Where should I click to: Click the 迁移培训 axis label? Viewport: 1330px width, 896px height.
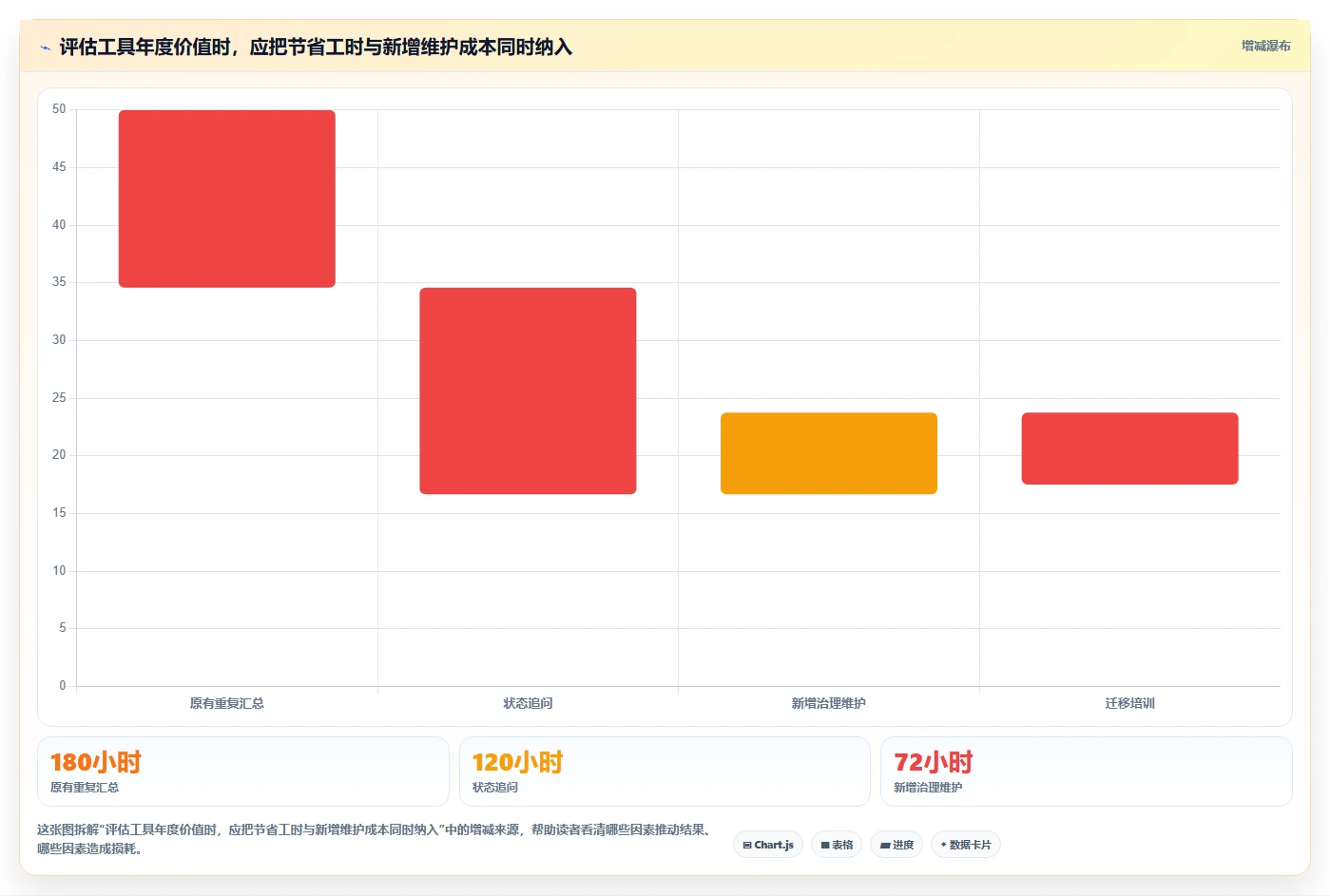click(x=1129, y=703)
